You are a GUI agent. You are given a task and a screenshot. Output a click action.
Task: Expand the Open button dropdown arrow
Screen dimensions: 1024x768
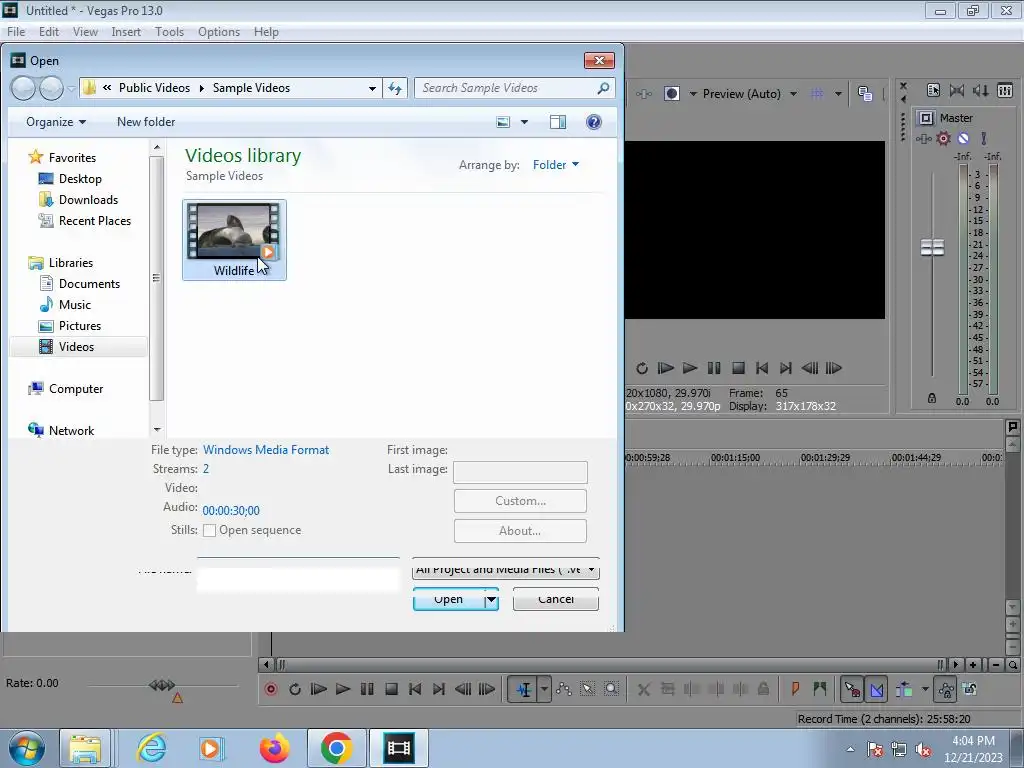pyautogui.click(x=492, y=599)
